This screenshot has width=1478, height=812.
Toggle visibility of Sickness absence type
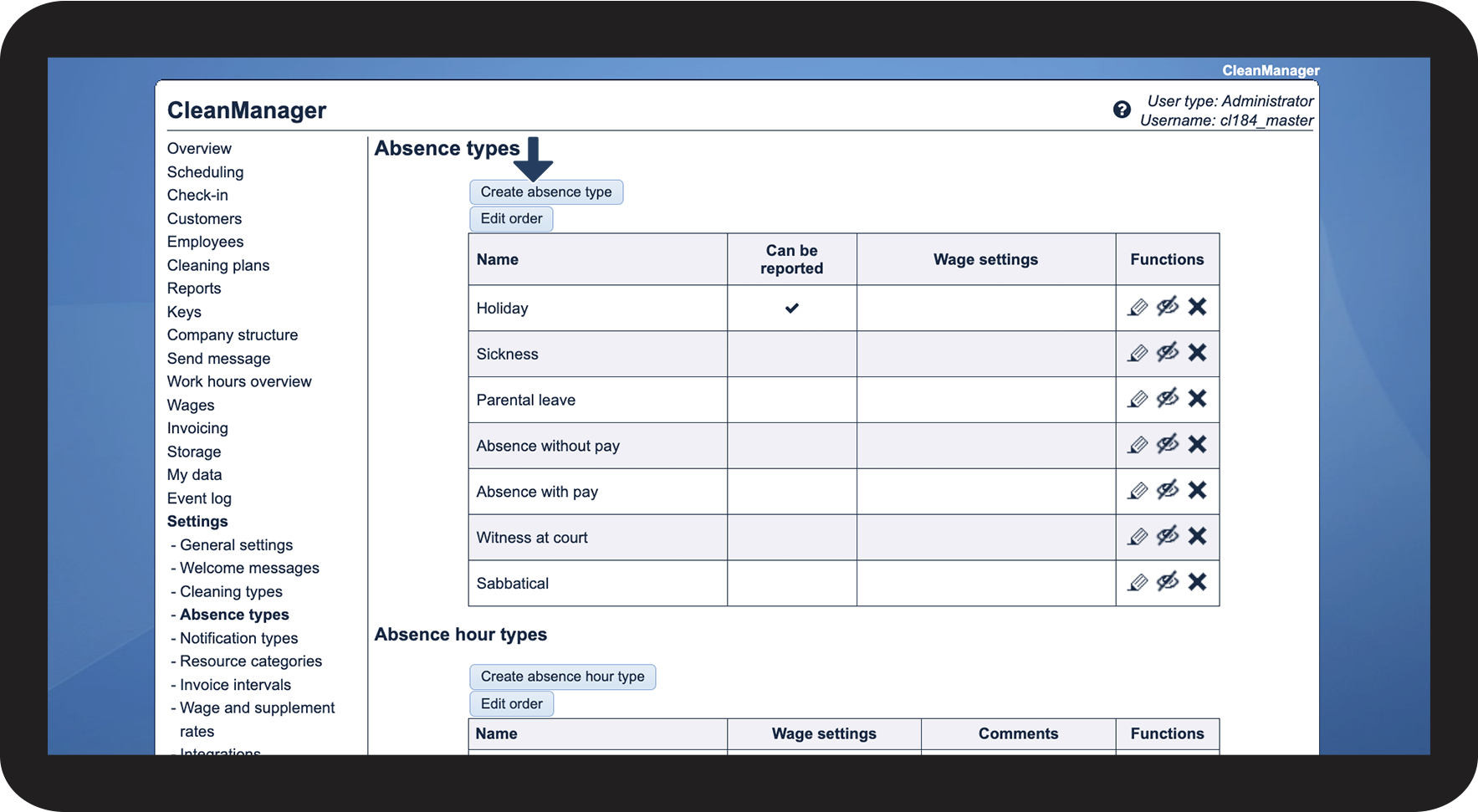click(x=1168, y=353)
